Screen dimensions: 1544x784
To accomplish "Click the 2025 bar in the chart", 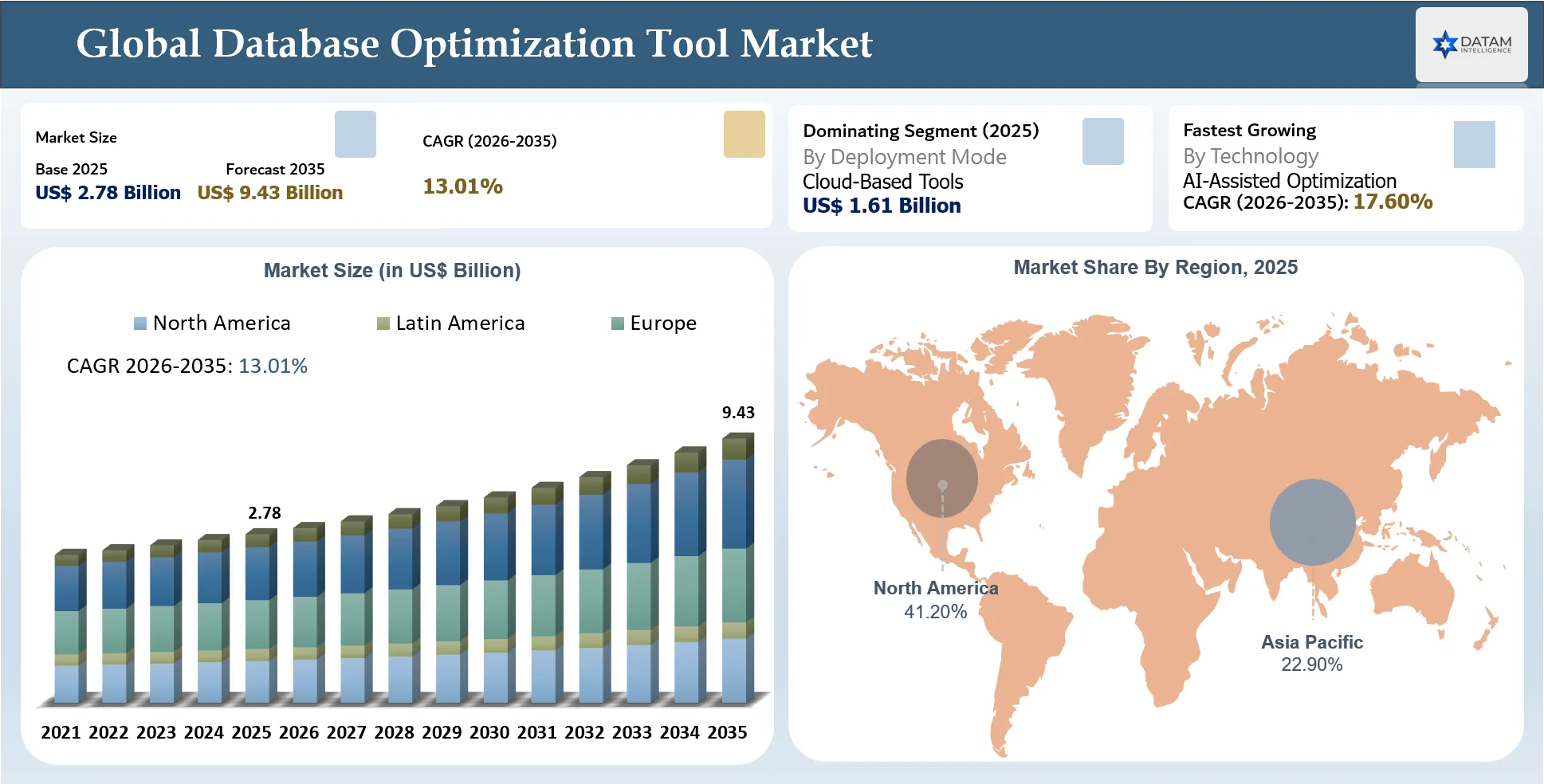I will pyautogui.click(x=261, y=617).
